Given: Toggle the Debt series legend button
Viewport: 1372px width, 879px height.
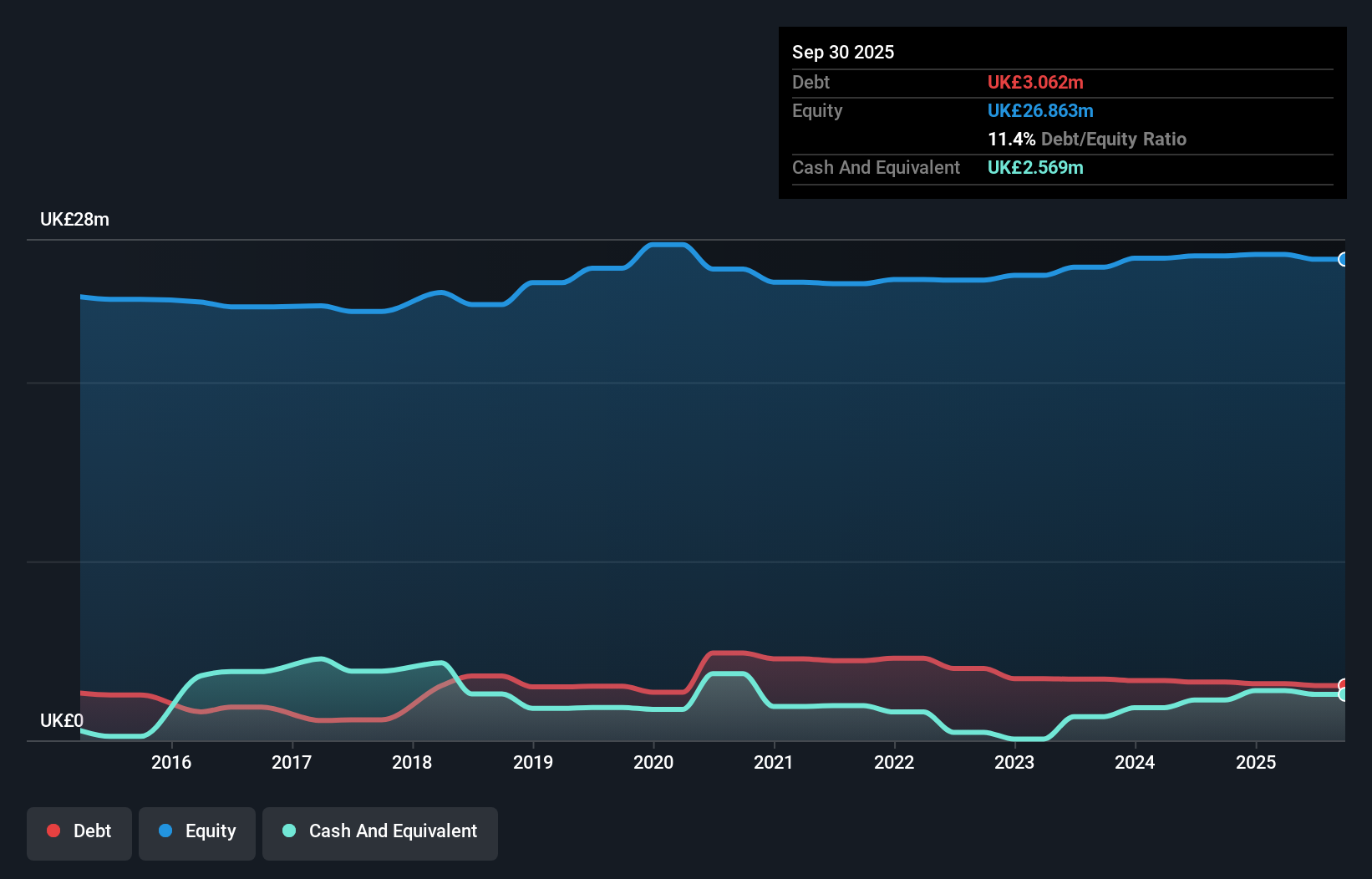Looking at the screenshot, I should tap(79, 833).
